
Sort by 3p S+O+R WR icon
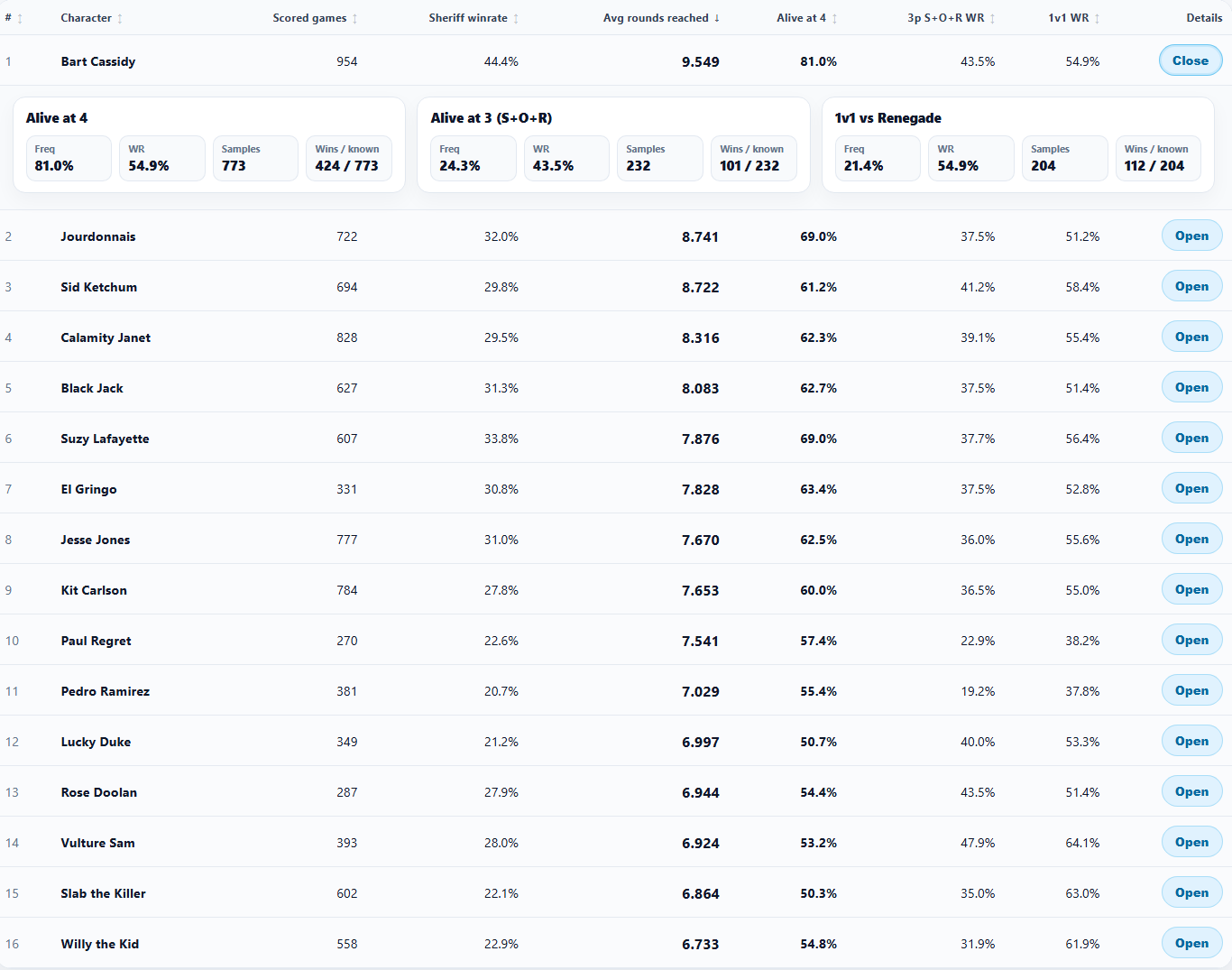point(993,18)
